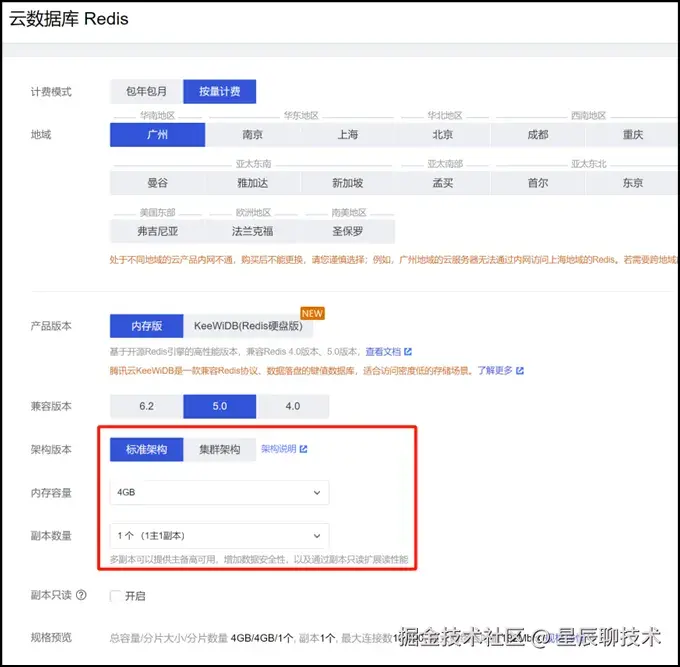Click the 多副本可以提供主备高可用 hint text
This screenshot has width=680, height=667.
[x=259, y=560]
